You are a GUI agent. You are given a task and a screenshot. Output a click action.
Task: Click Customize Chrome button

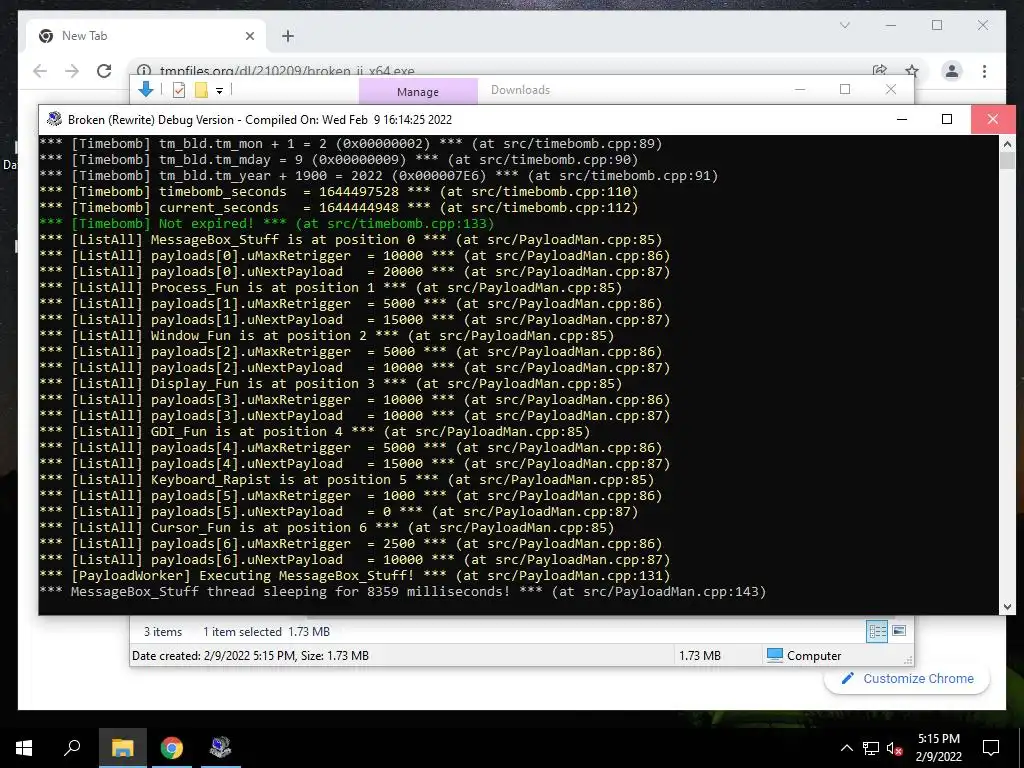[907, 679]
